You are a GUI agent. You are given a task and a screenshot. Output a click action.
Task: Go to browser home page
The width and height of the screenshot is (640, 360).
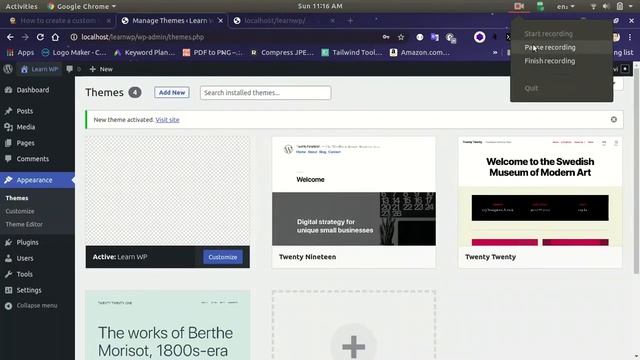(x=55, y=37)
